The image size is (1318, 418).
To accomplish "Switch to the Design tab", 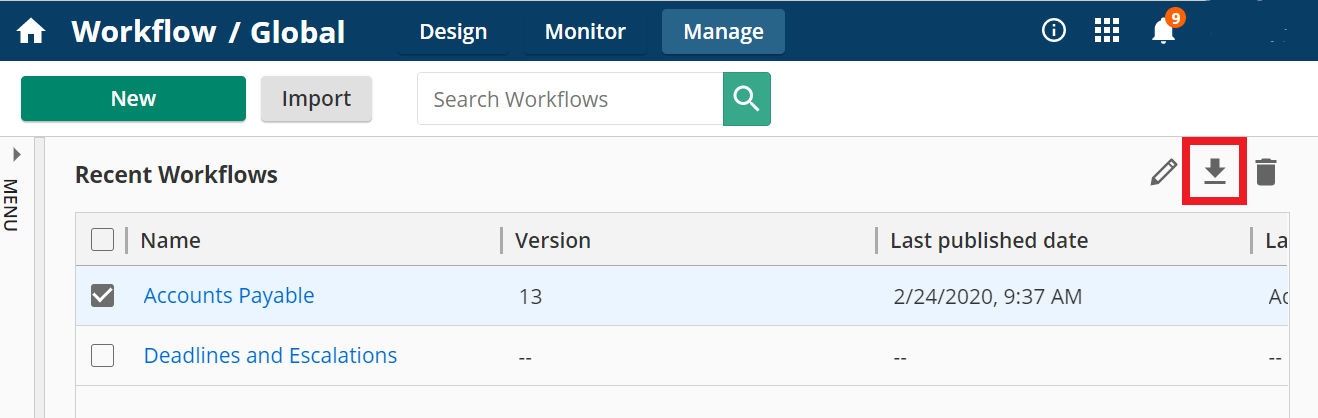I will tap(453, 32).
